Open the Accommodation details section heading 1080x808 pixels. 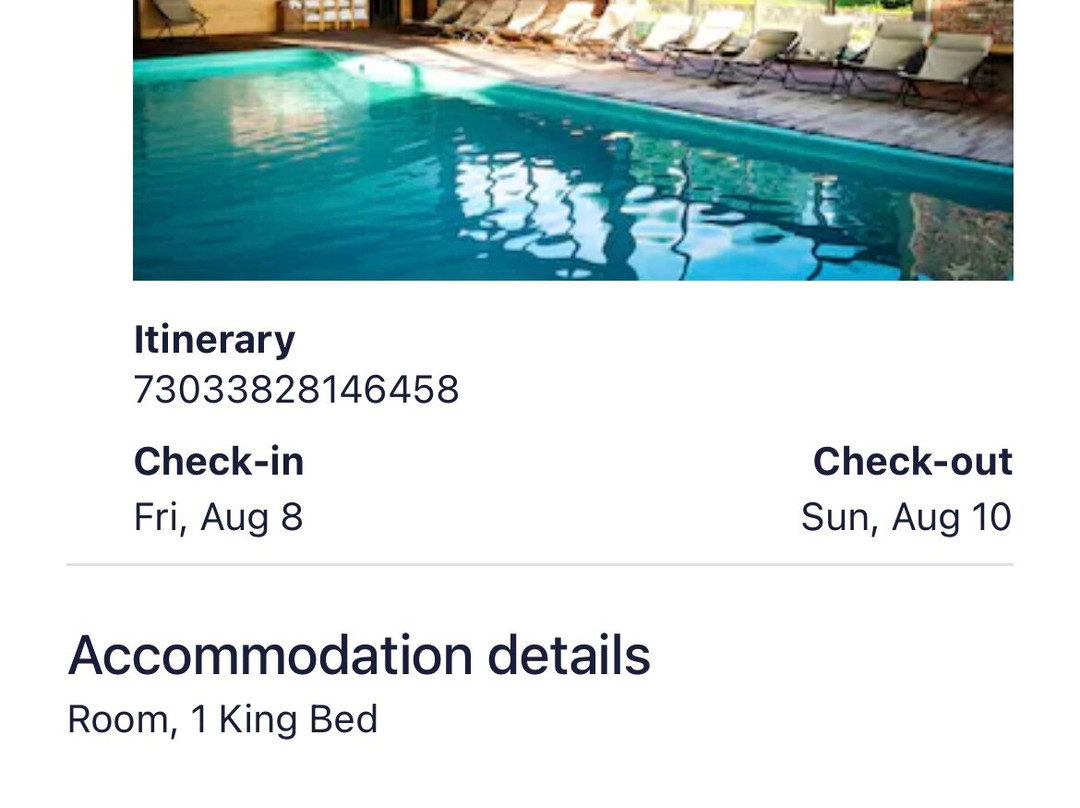[x=358, y=656]
